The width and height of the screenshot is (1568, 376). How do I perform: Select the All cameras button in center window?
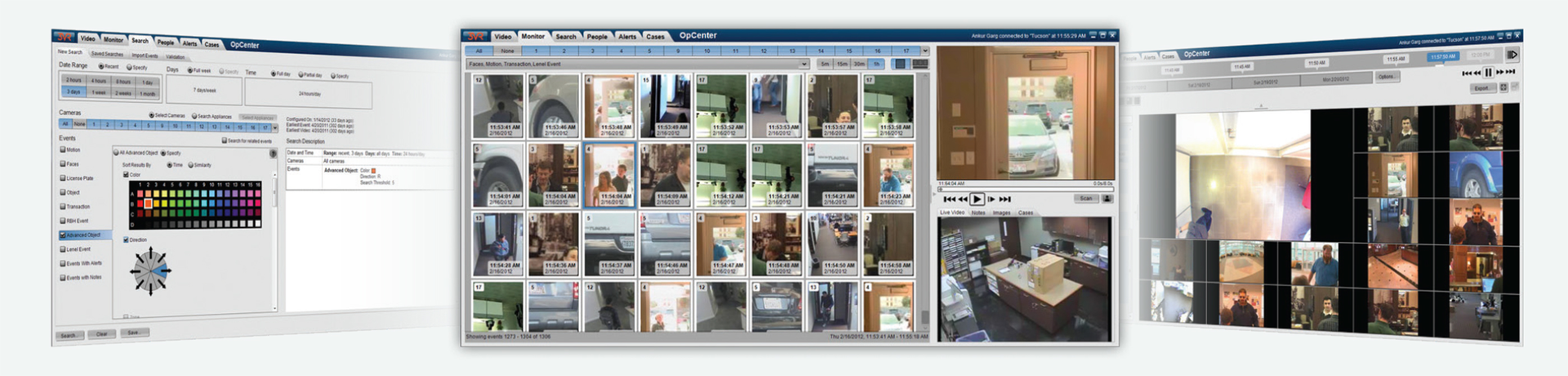pyautogui.click(x=479, y=51)
